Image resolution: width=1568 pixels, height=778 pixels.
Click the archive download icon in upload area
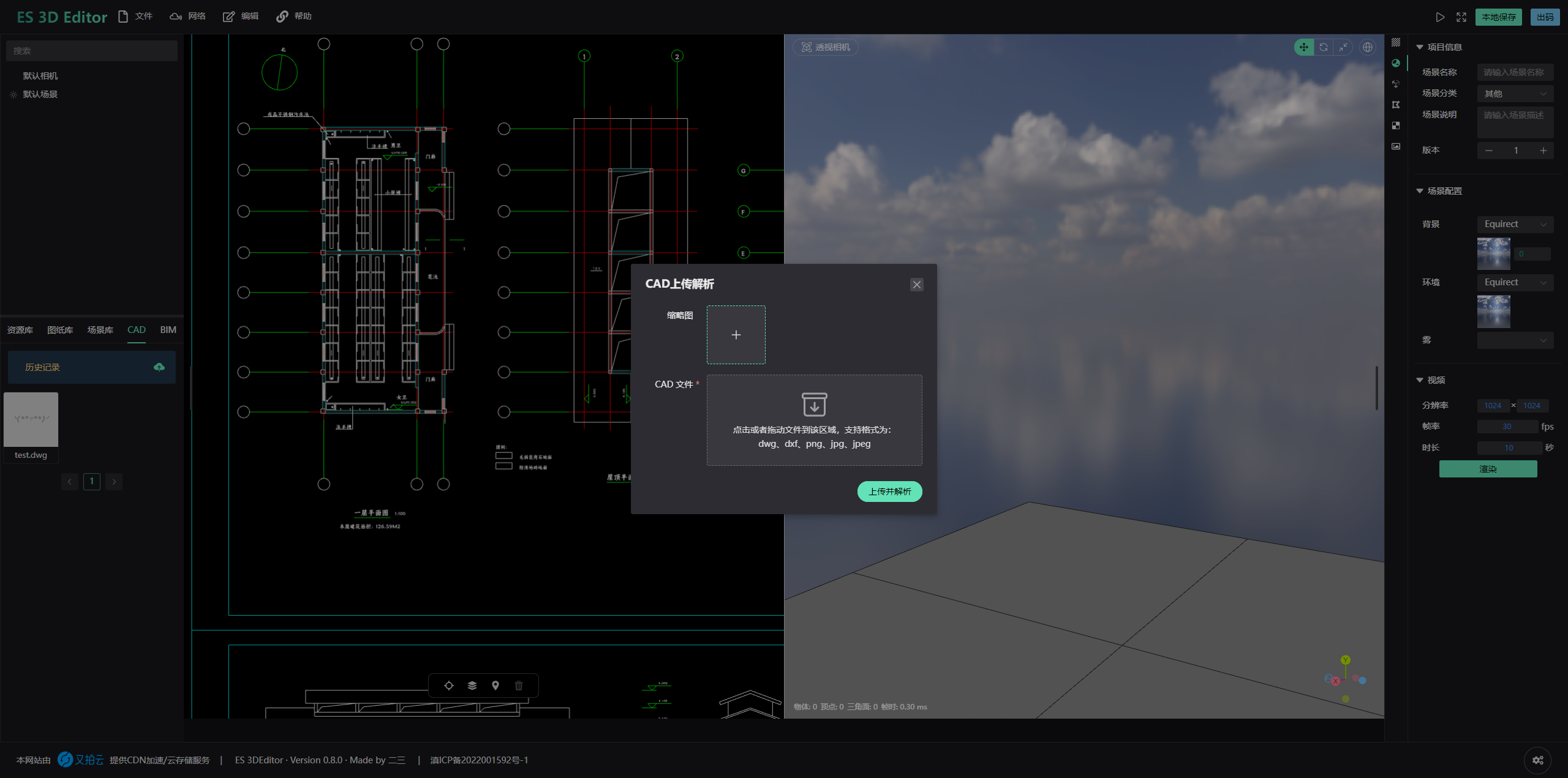point(815,405)
